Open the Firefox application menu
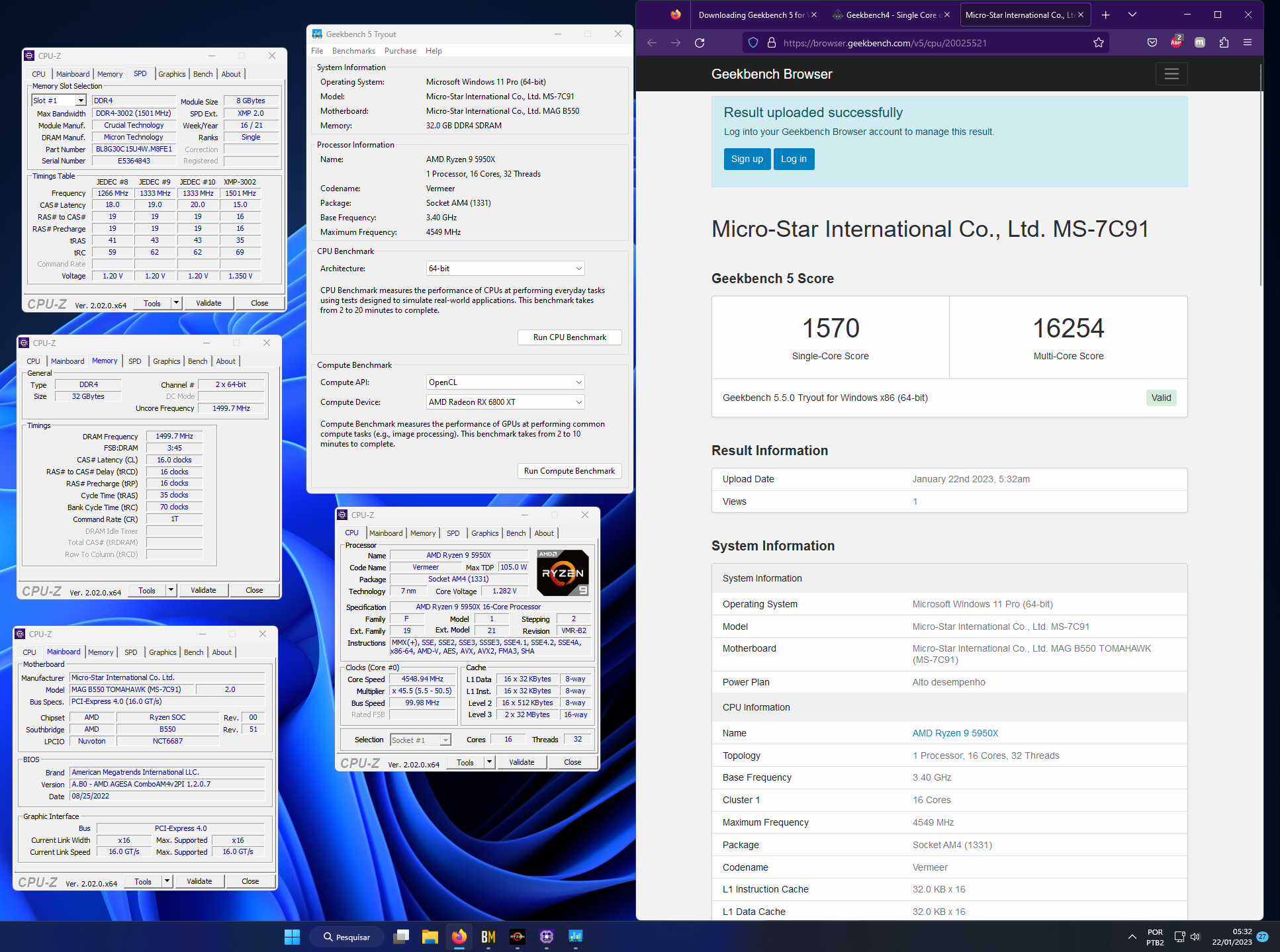This screenshot has width=1280, height=952. 1248,43
